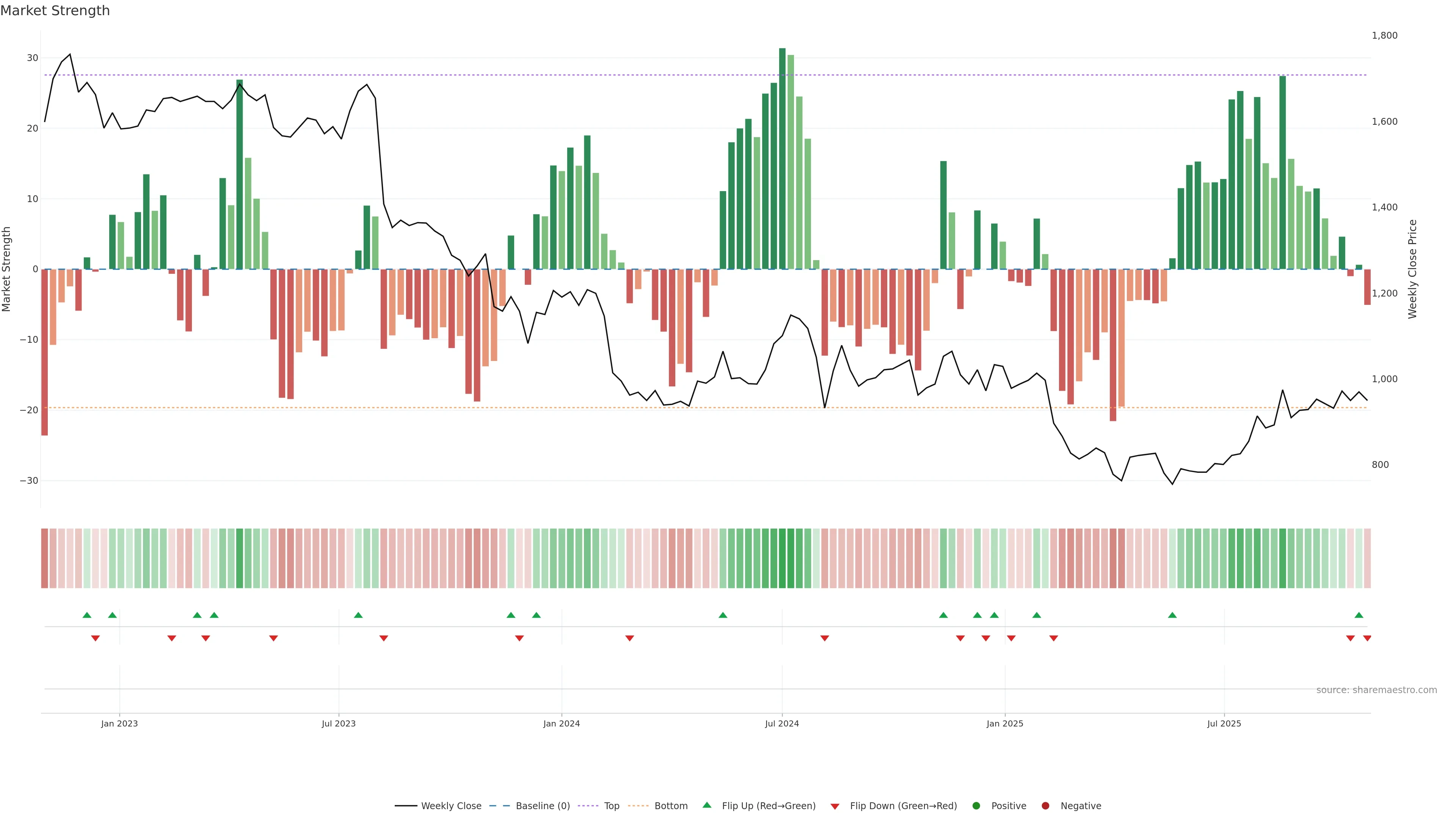This screenshot has width=1456, height=819.
Task: Click the Jul 2024 x-axis label
Action: tap(782, 723)
